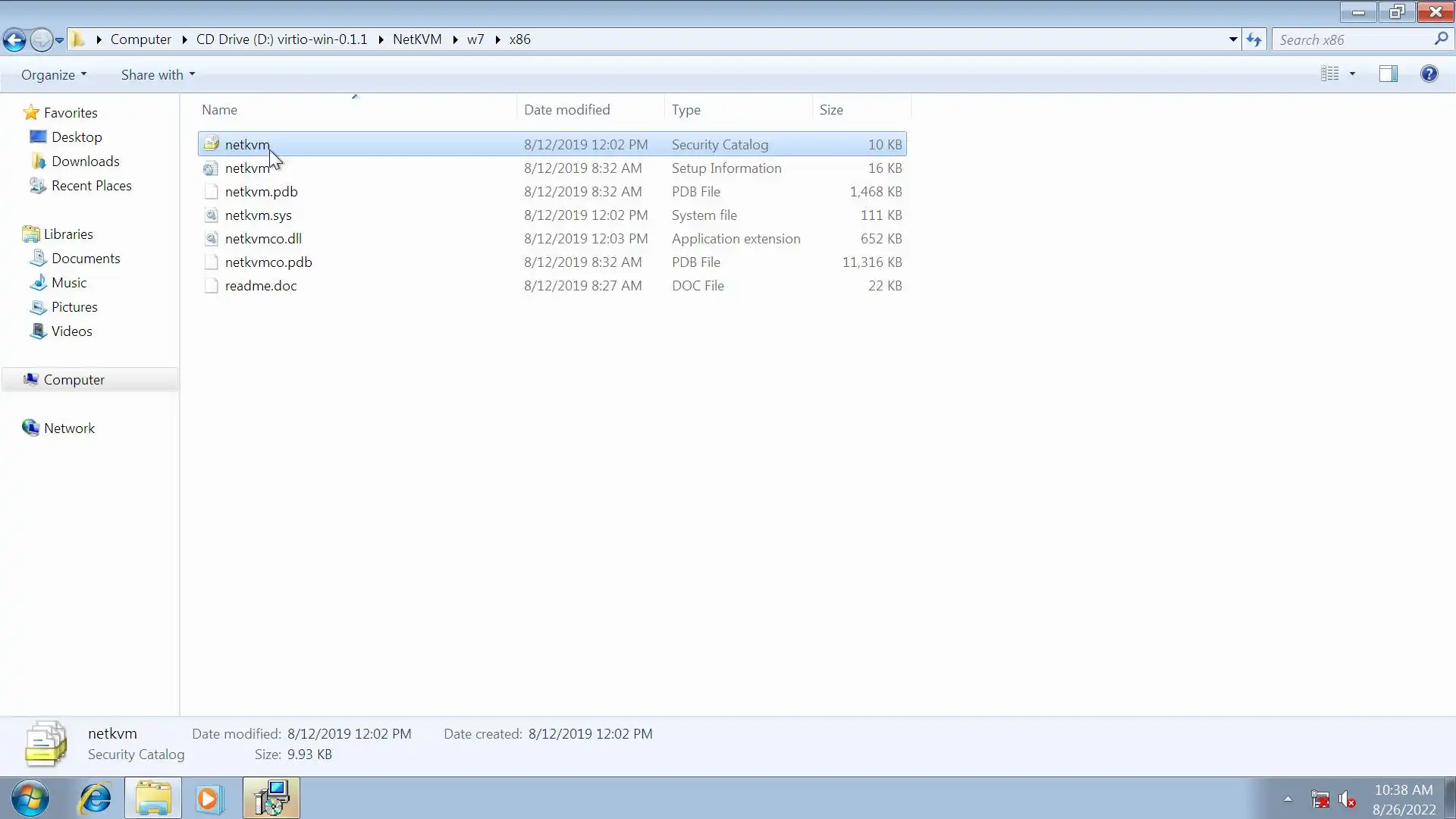Screen dimensions: 1456x819
Task: Select the netkvm.sys system file
Action: pos(258,215)
